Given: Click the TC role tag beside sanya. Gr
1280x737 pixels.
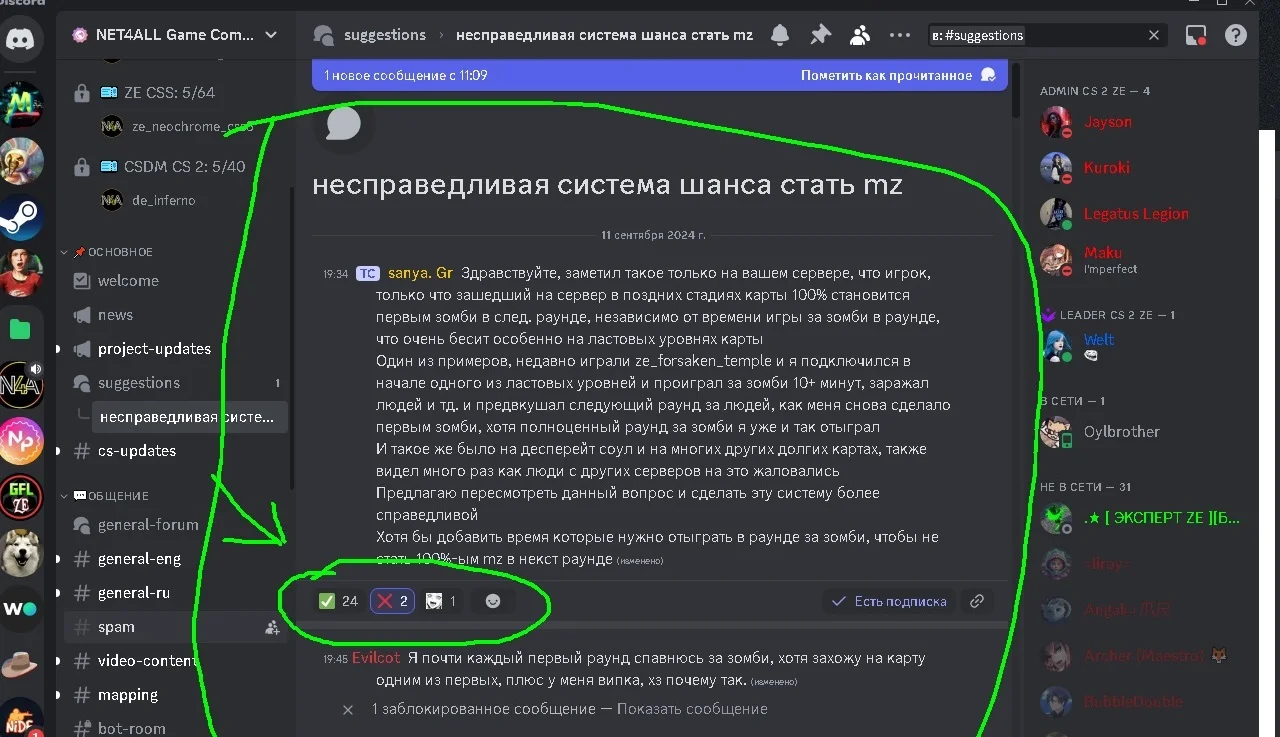Looking at the screenshot, I should pos(367,273).
